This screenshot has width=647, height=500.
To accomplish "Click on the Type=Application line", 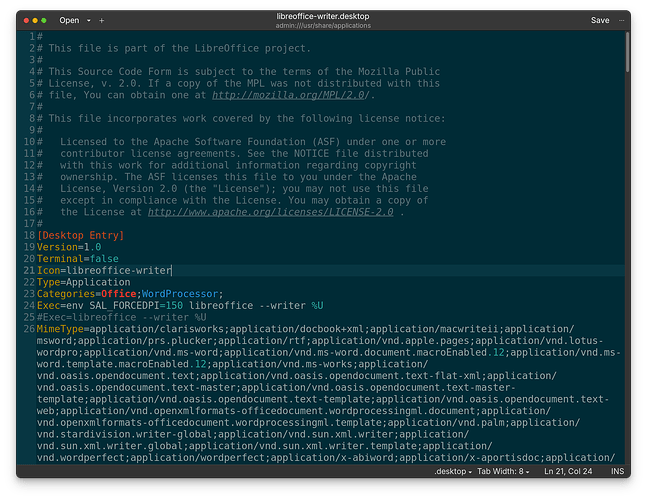I will [83, 282].
